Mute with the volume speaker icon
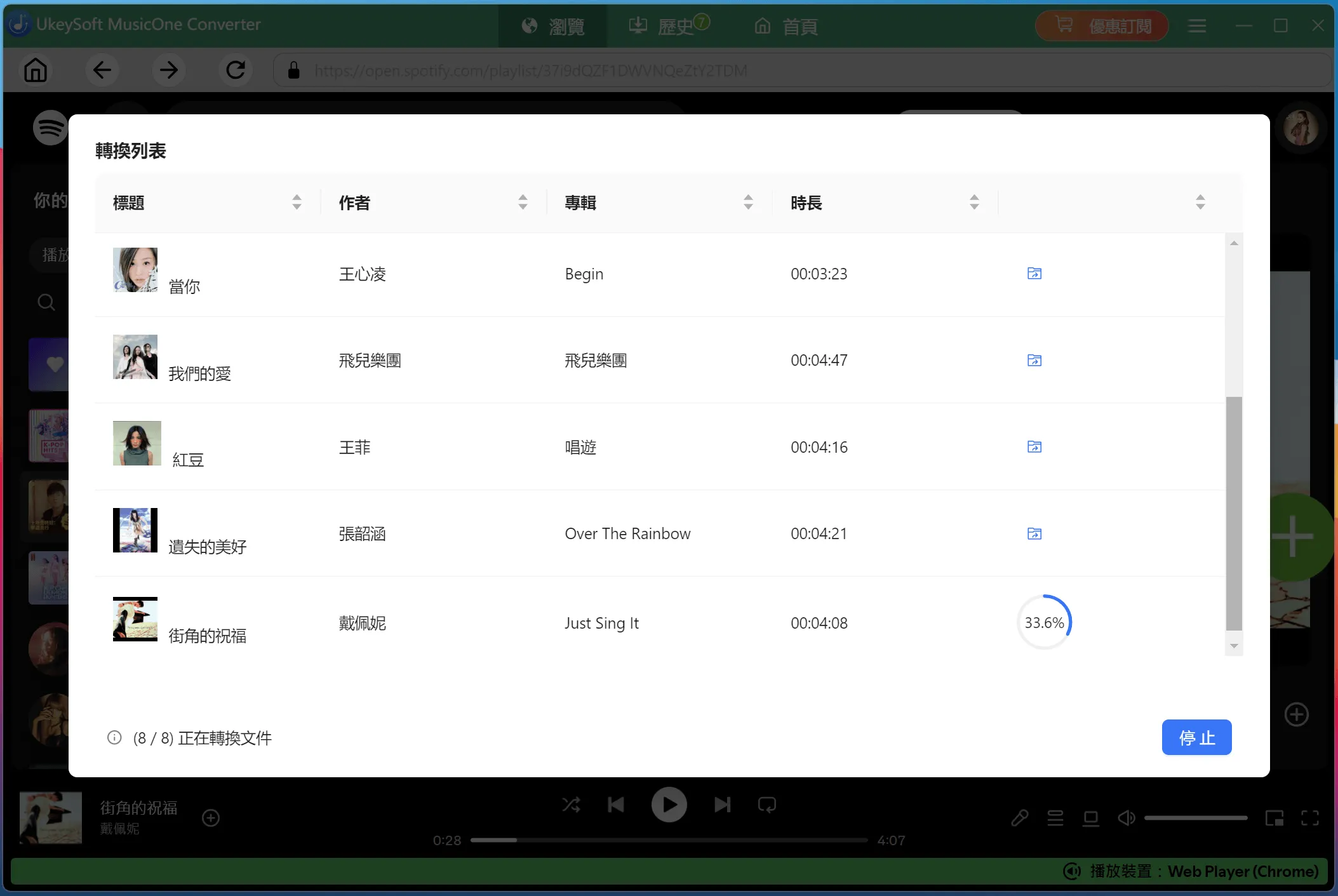Screen dimensions: 1338x896 click(1127, 818)
